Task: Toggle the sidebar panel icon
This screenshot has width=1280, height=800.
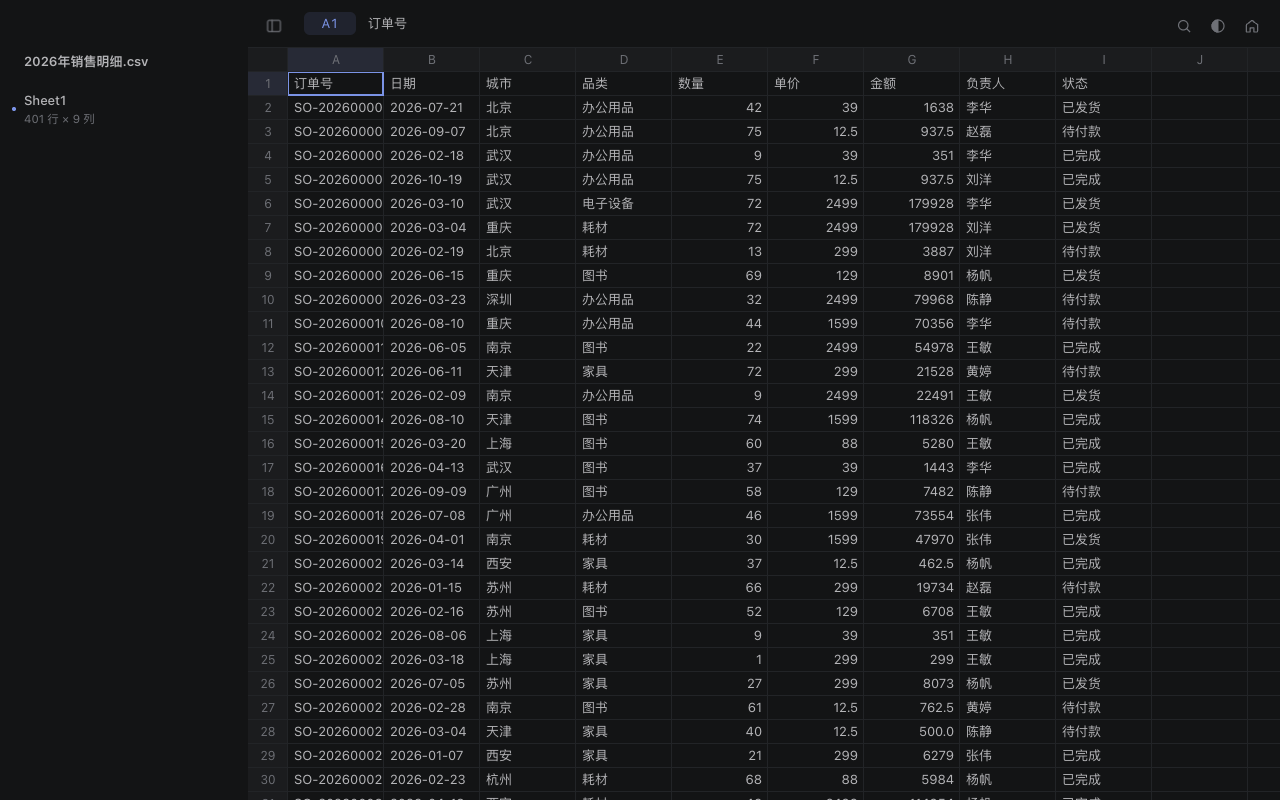Action: pyautogui.click(x=274, y=26)
